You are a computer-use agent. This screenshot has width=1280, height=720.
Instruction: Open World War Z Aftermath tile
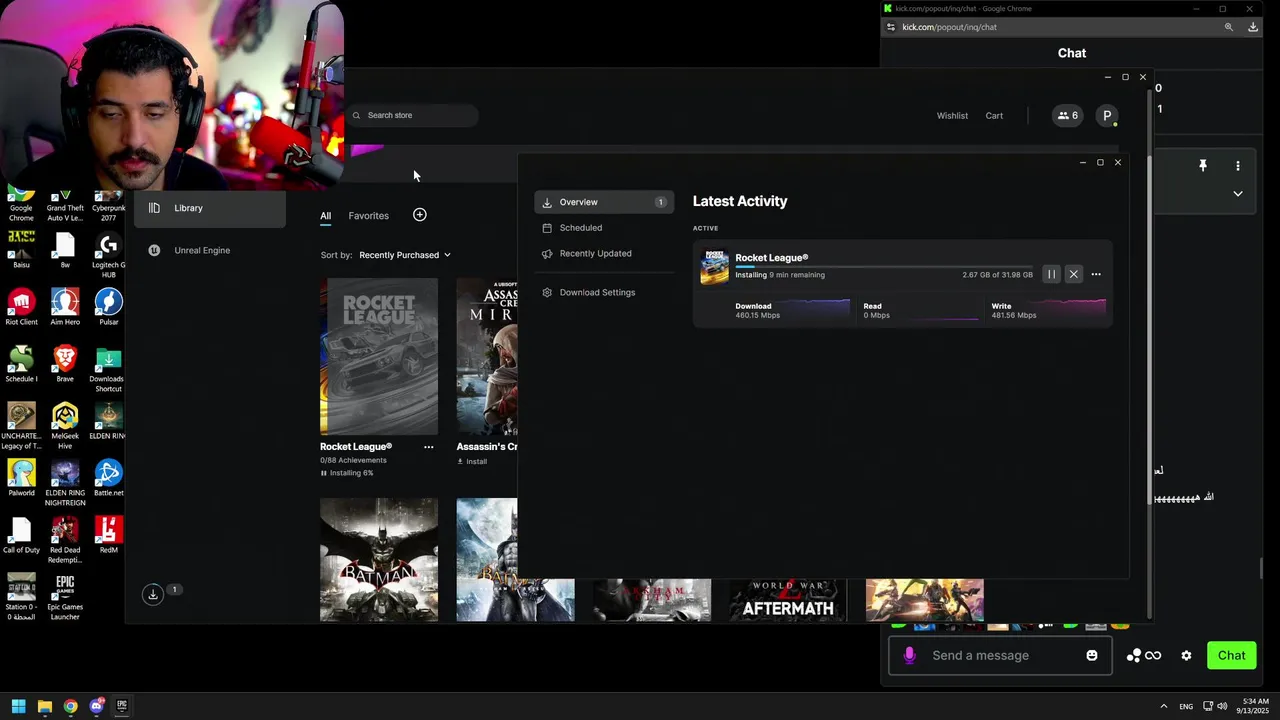click(x=788, y=600)
